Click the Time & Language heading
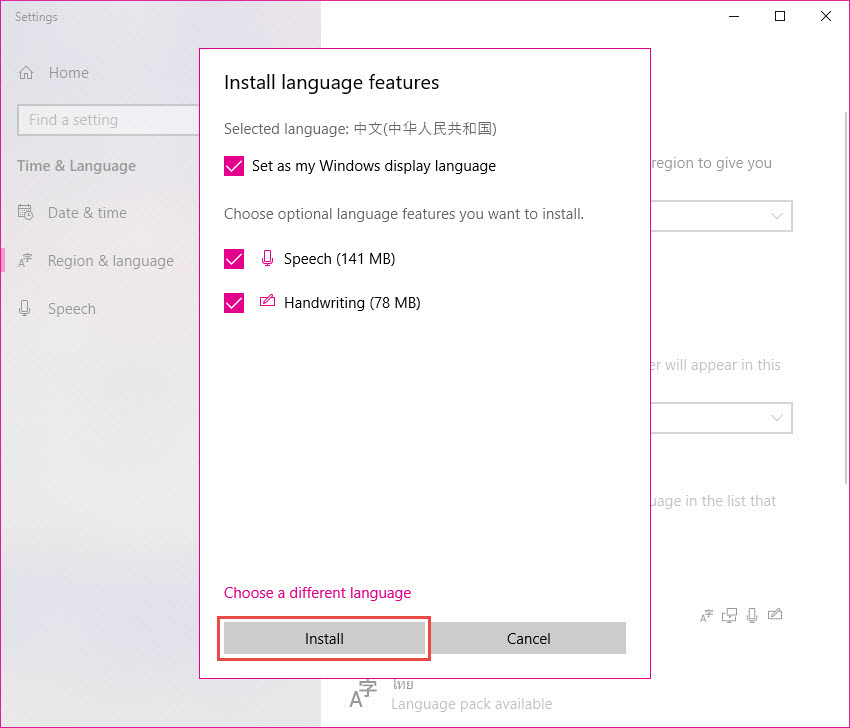Screen dimensions: 850x728 (76, 166)
